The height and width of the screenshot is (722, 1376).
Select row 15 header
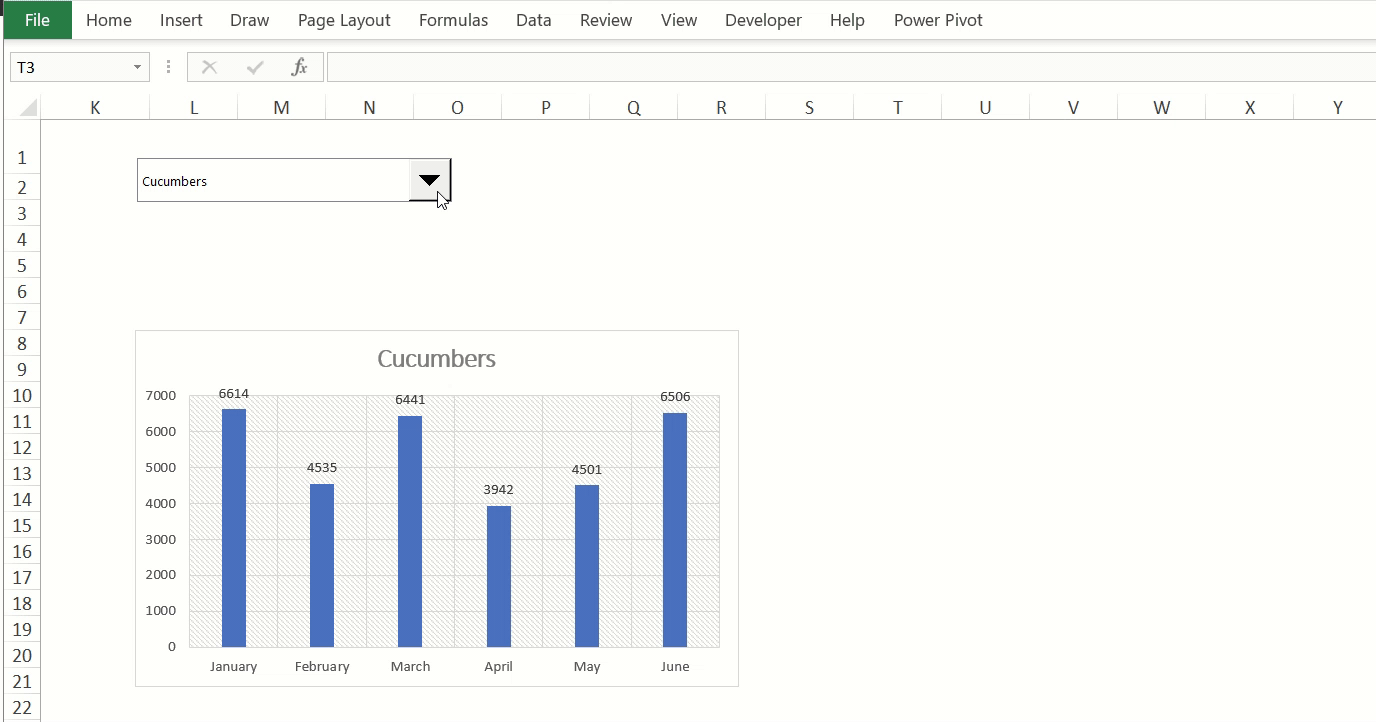(x=21, y=526)
